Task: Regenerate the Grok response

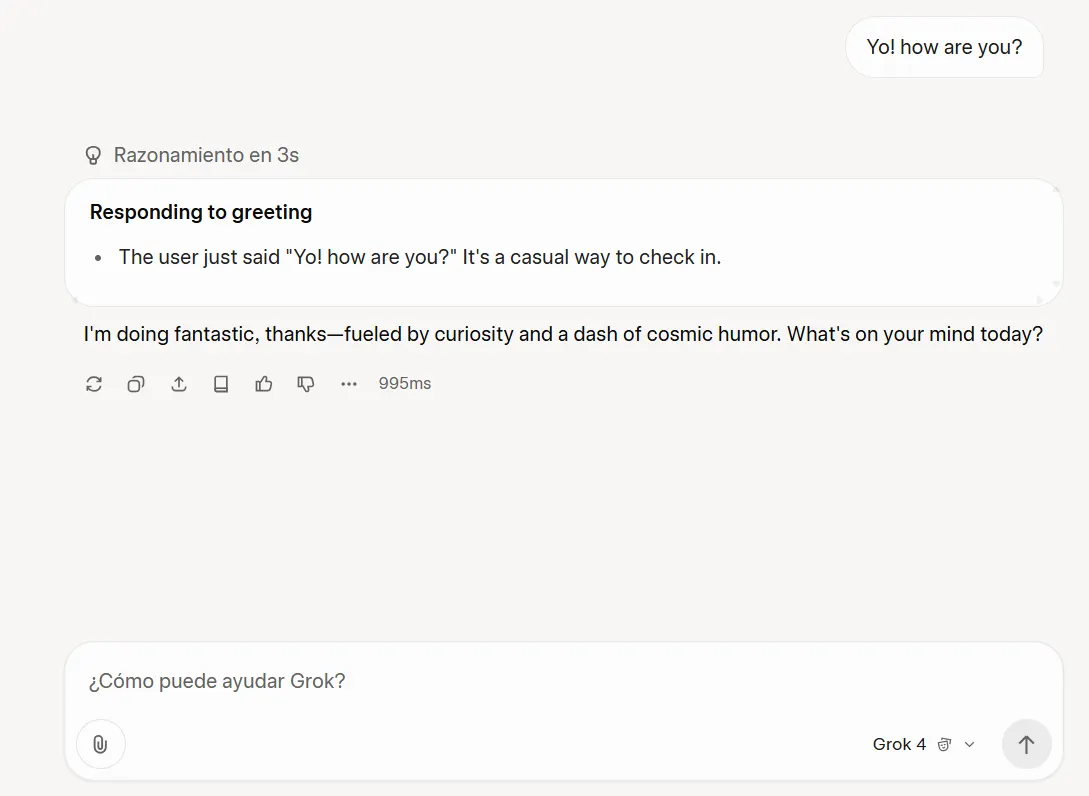Action: (x=94, y=384)
